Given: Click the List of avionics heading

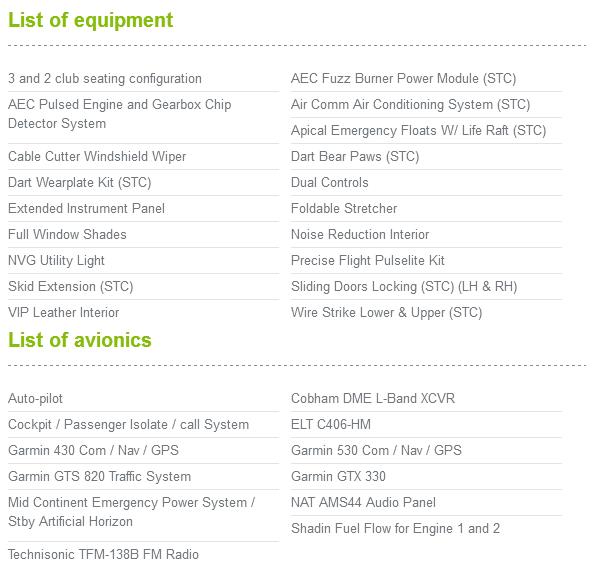Looking at the screenshot, I should (x=80, y=340).
